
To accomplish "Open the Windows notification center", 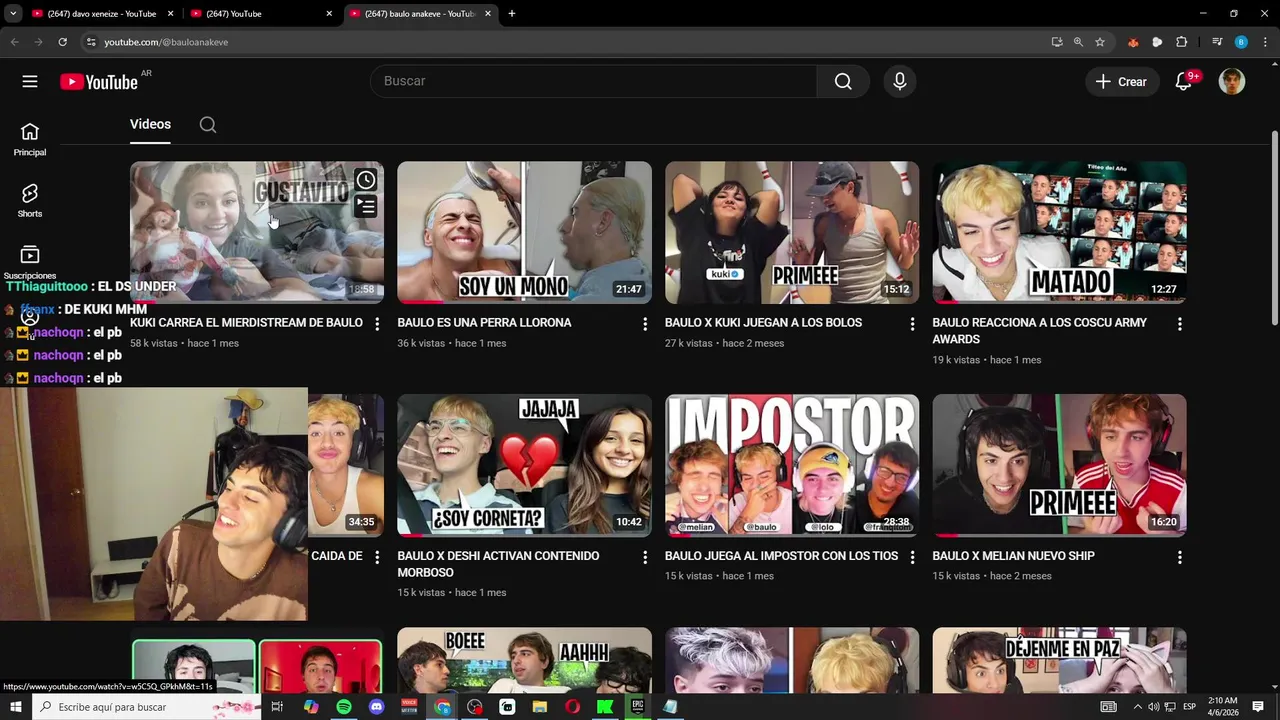I will 1258,707.
